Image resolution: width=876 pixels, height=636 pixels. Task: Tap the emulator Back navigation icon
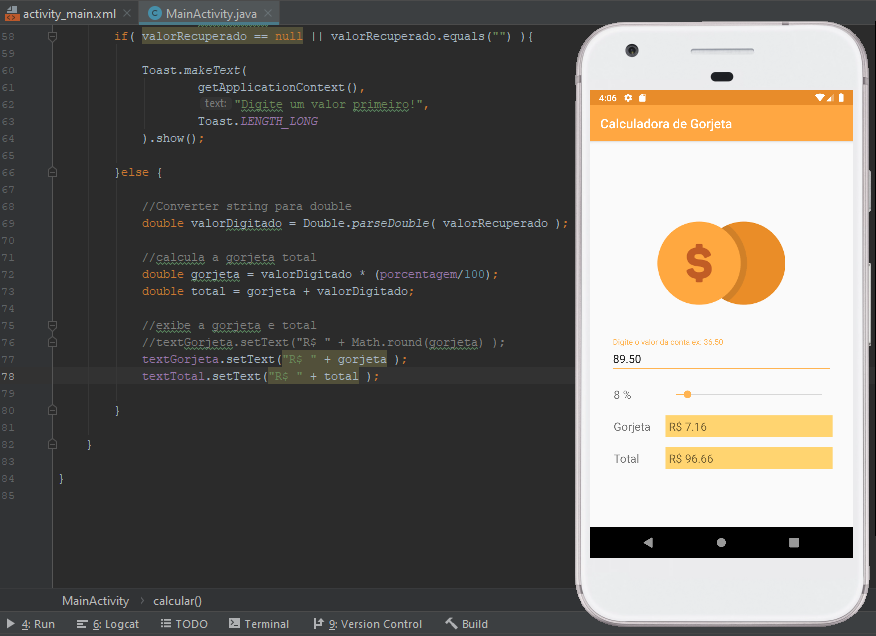pos(648,541)
